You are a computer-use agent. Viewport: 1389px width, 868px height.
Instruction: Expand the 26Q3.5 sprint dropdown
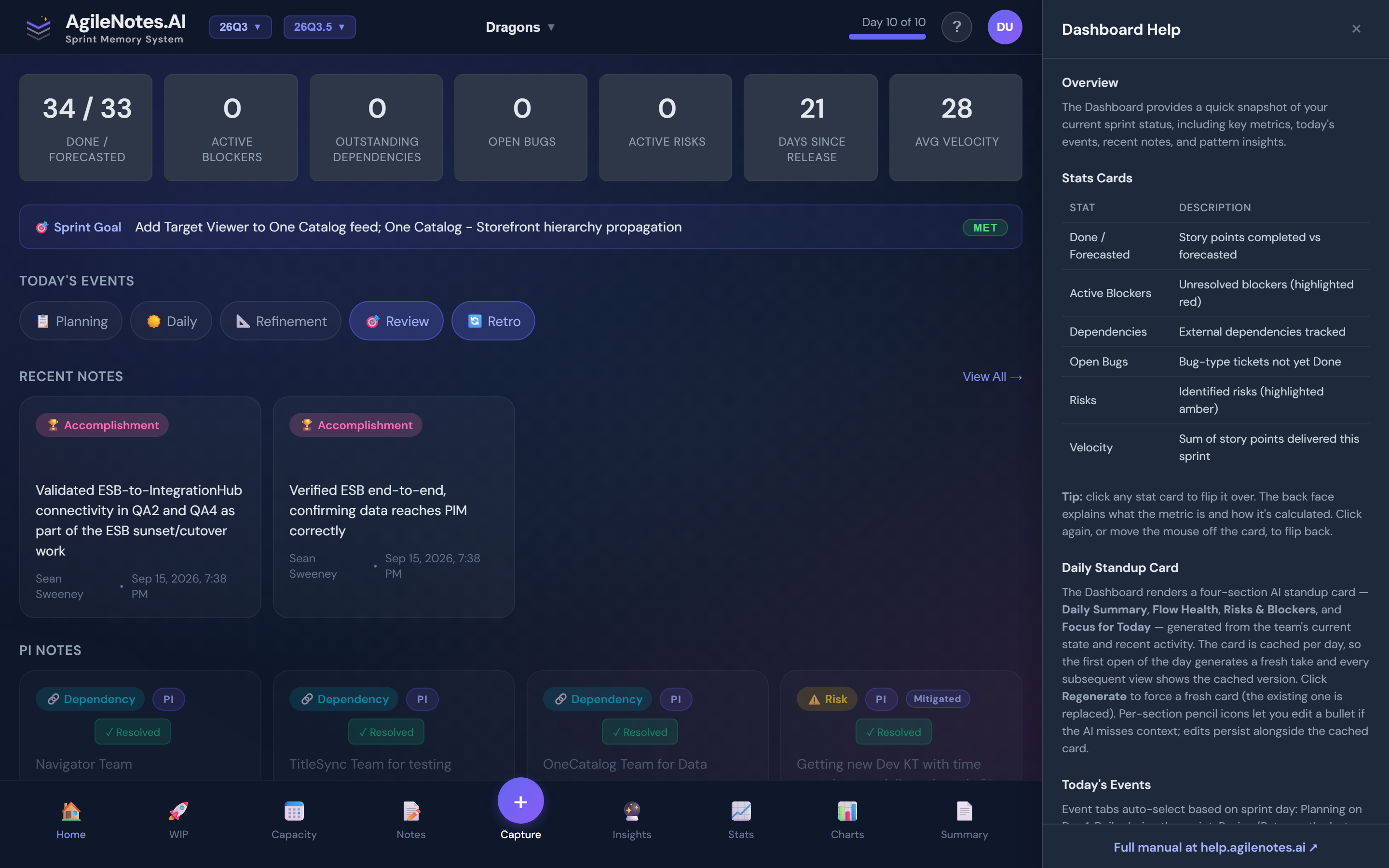click(x=319, y=27)
